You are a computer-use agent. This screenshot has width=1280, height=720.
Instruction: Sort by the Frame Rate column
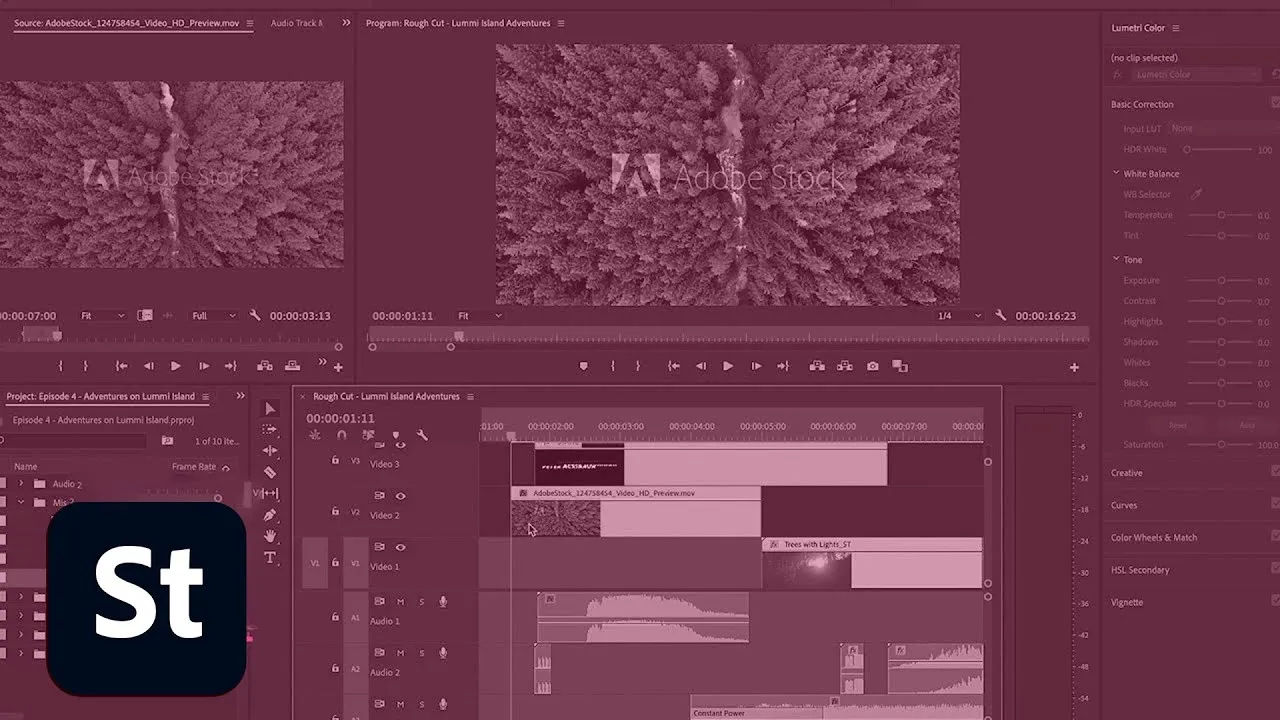tap(194, 467)
